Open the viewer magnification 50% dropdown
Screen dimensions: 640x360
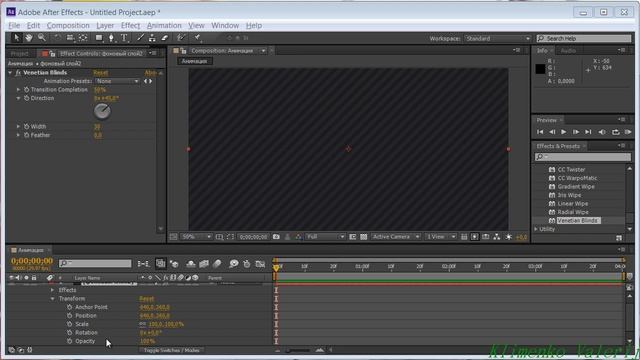(196, 237)
